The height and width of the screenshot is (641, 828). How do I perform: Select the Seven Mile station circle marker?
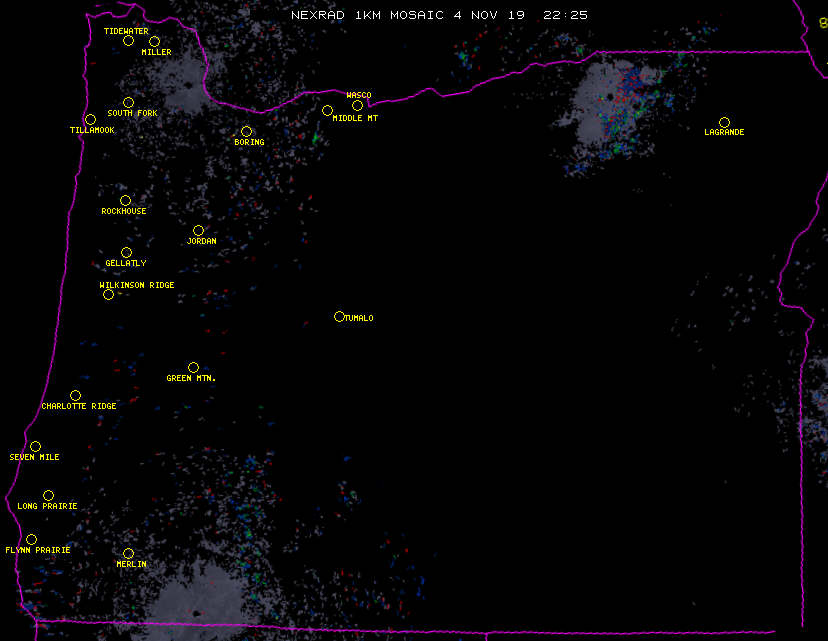point(35,447)
